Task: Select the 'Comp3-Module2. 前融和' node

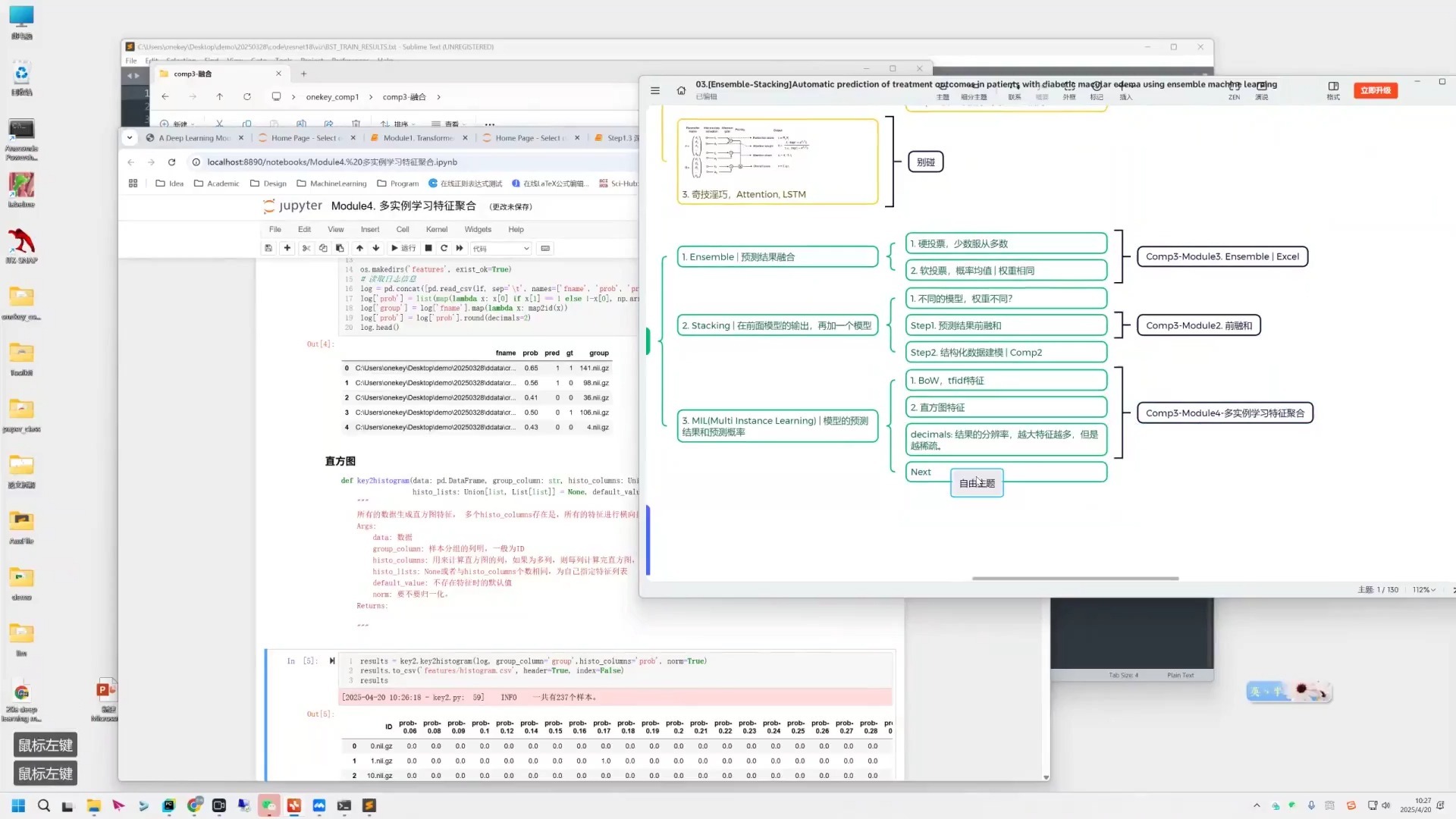Action: click(x=1199, y=325)
